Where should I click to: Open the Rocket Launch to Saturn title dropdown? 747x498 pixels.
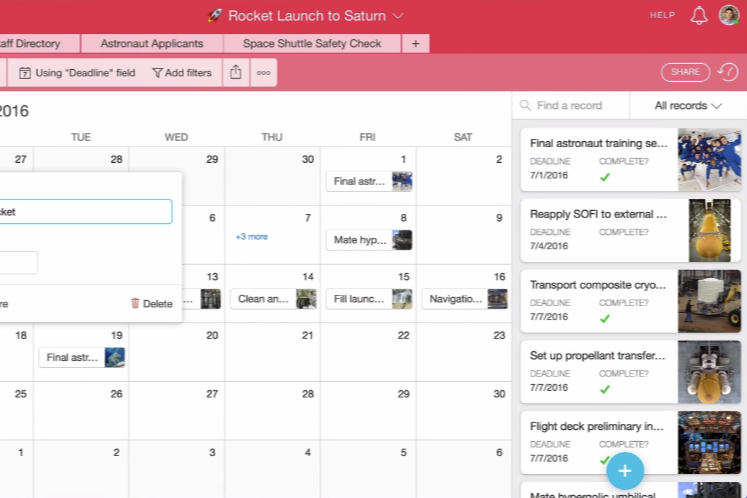pyautogui.click(x=398, y=16)
